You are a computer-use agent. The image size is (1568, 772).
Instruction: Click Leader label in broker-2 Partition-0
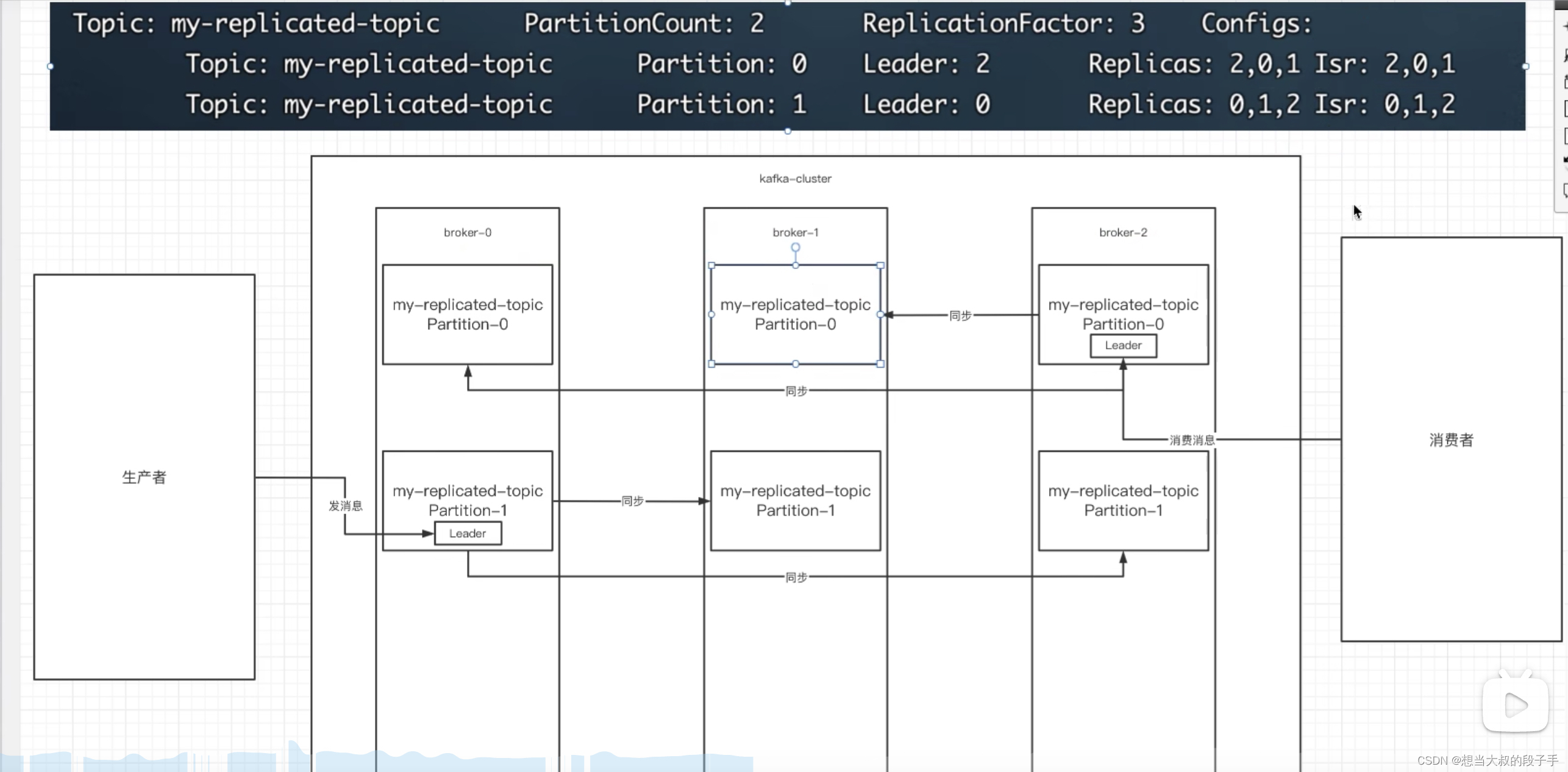point(1123,346)
